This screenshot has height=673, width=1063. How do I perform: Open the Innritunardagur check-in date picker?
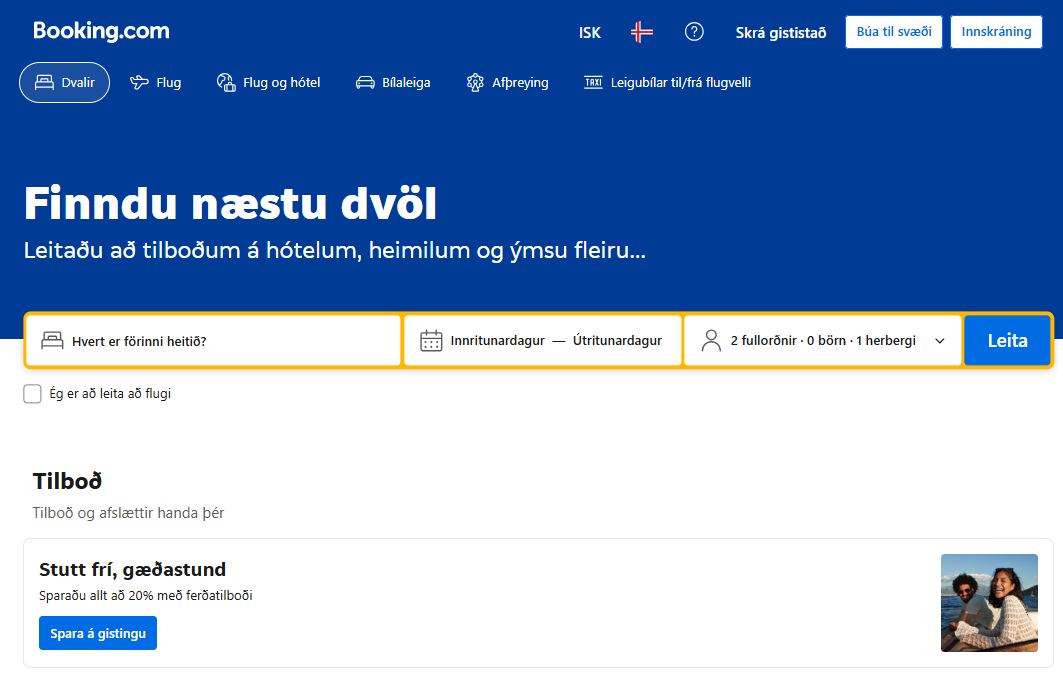coord(497,341)
